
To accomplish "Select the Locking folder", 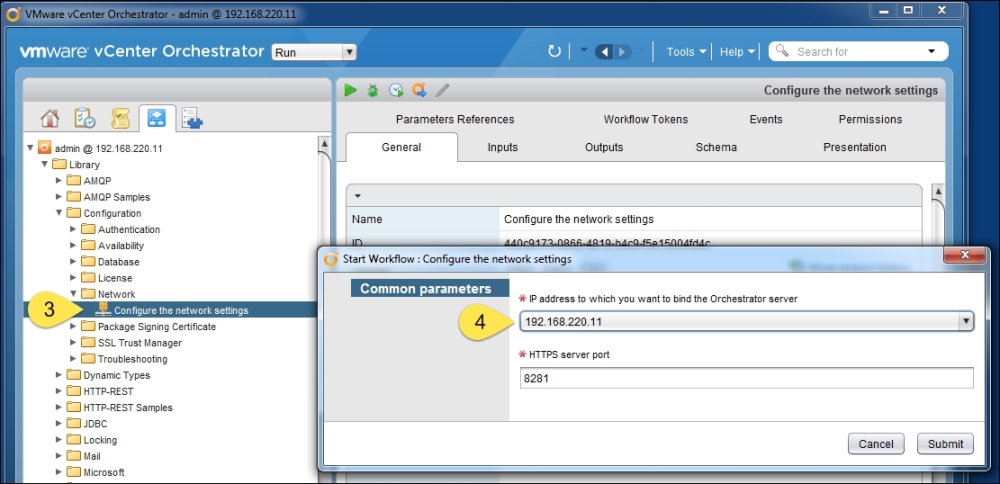I will [x=100, y=440].
